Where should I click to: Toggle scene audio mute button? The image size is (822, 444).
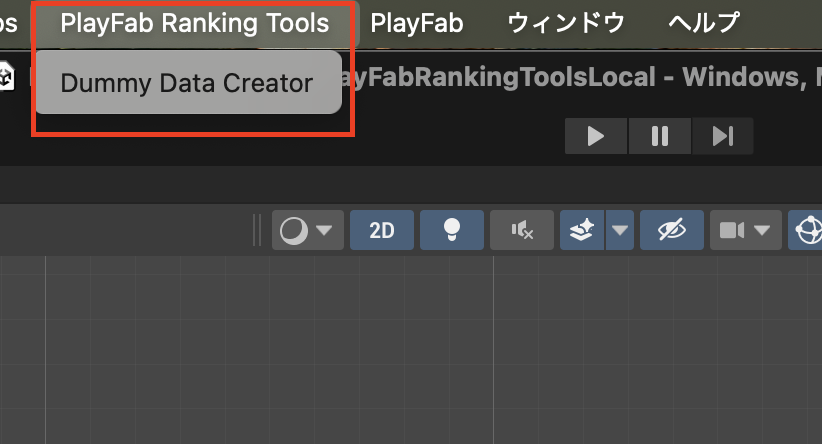tap(522, 230)
